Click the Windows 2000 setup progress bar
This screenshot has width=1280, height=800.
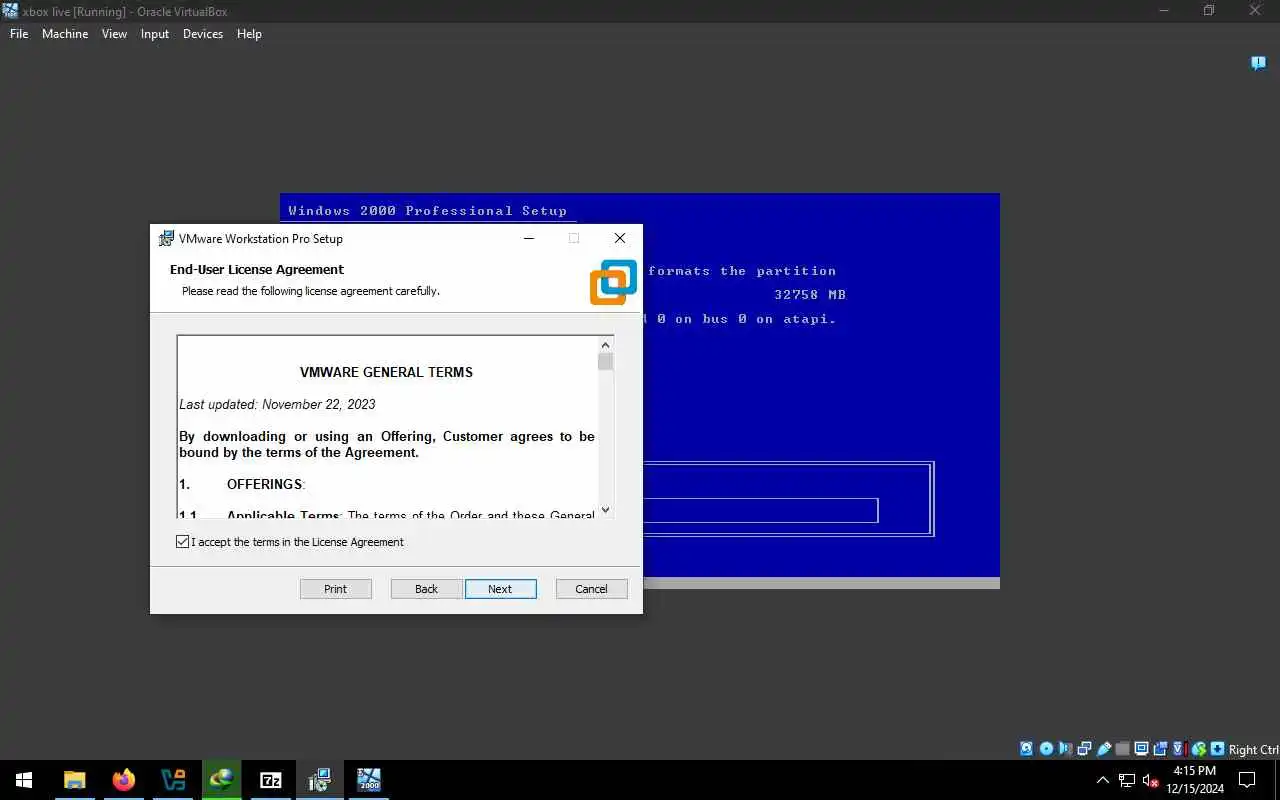coord(760,510)
